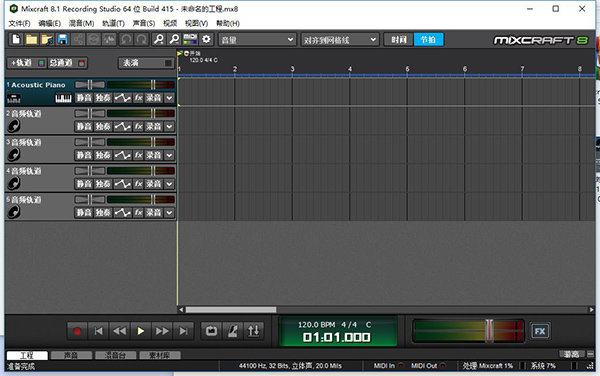
Task: Click the Master Track button
Action: click(x=67, y=63)
